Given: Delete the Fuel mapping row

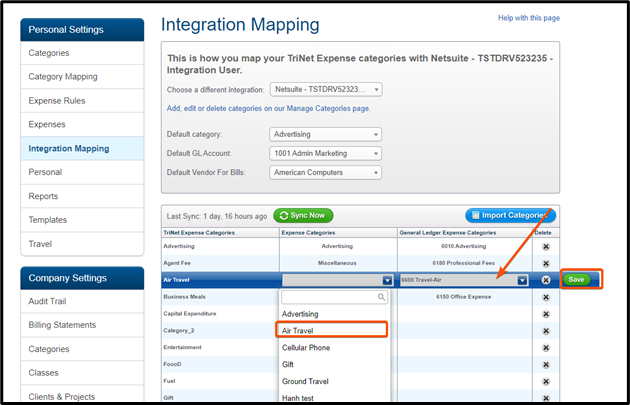Looking at the screenshot, I should click(546, 381).
